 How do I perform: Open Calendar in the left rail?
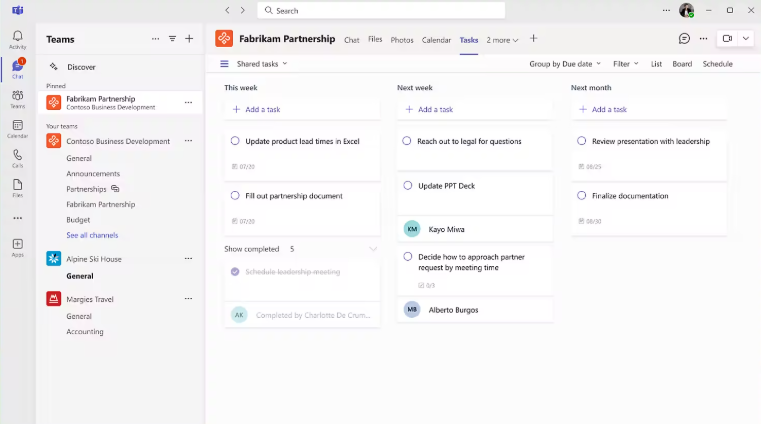click(x=17, y=129)
